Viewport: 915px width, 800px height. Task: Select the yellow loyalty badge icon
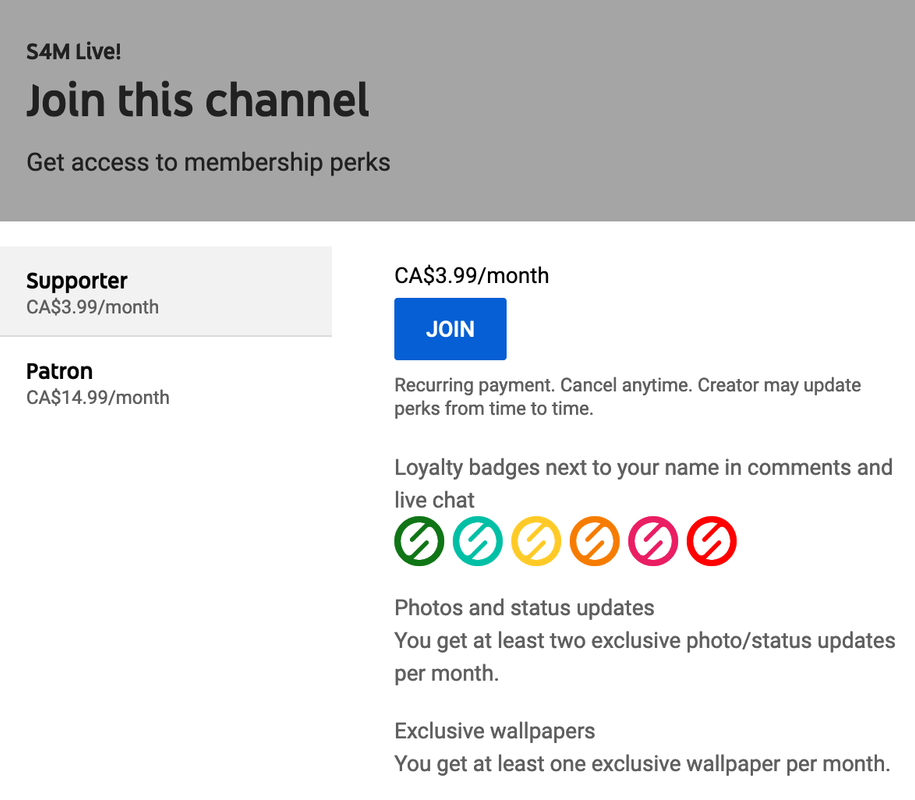click(536, 541)
